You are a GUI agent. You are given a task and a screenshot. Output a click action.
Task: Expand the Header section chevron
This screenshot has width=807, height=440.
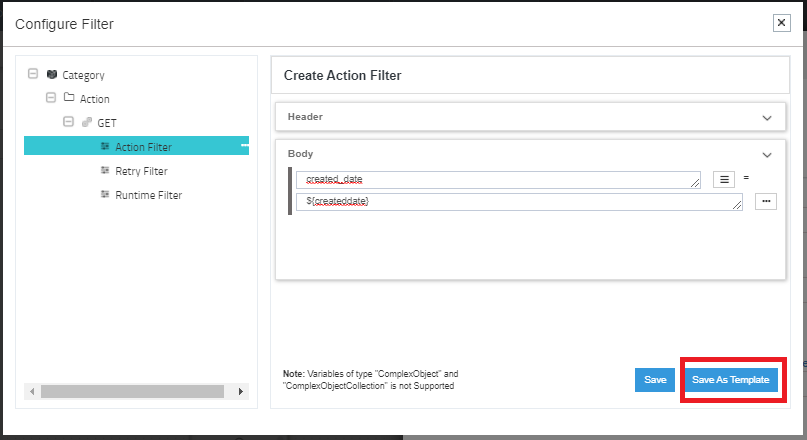[x=767, y=118]
